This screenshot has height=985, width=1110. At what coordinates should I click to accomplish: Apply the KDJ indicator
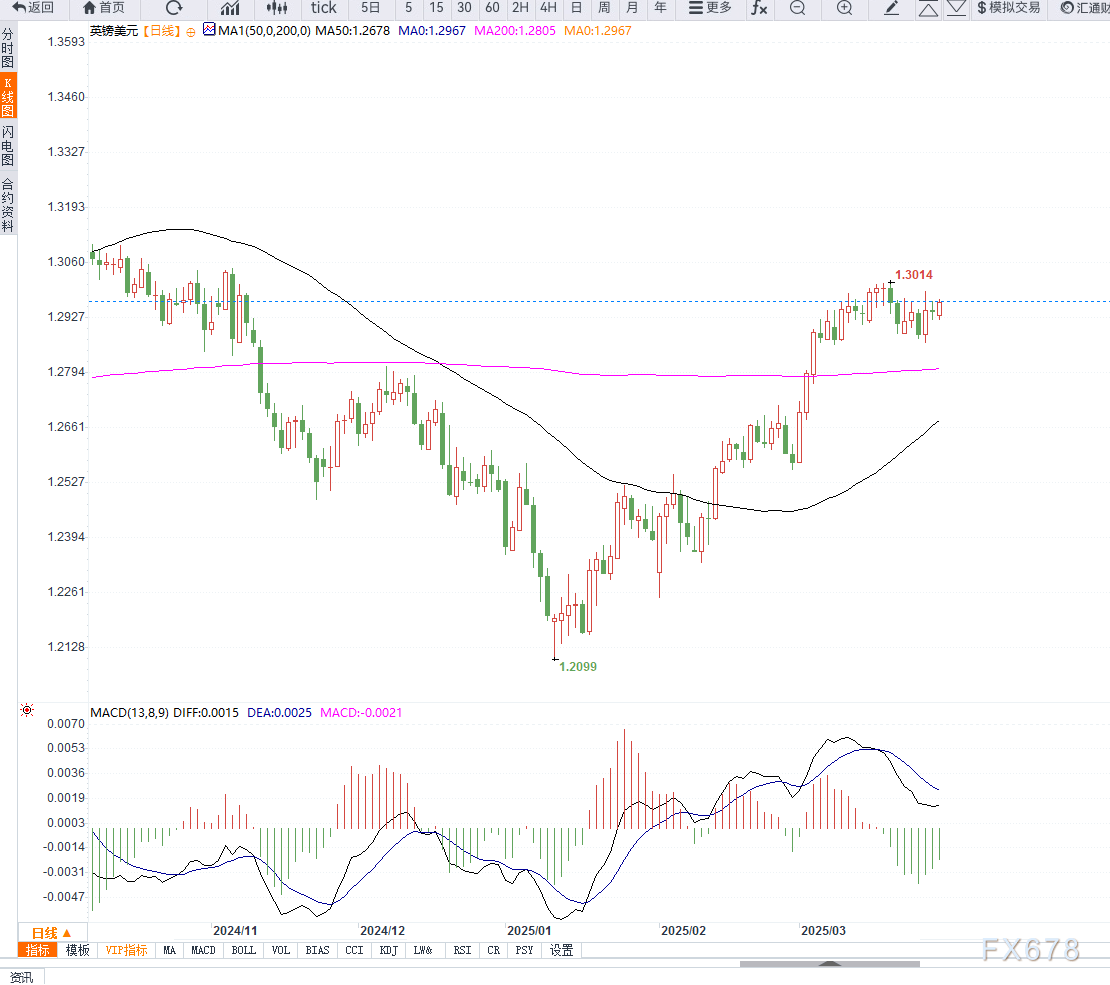click(389, 950)
